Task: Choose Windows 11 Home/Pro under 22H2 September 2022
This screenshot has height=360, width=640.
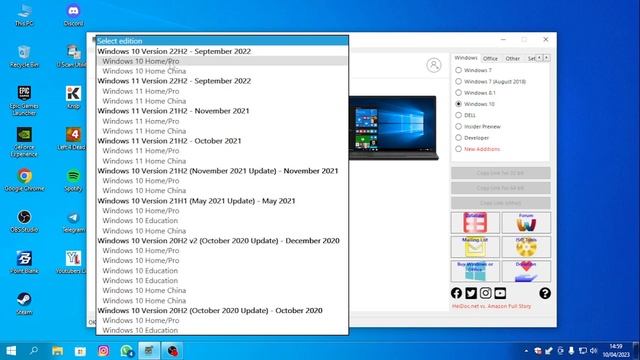Action: [222, 91]
